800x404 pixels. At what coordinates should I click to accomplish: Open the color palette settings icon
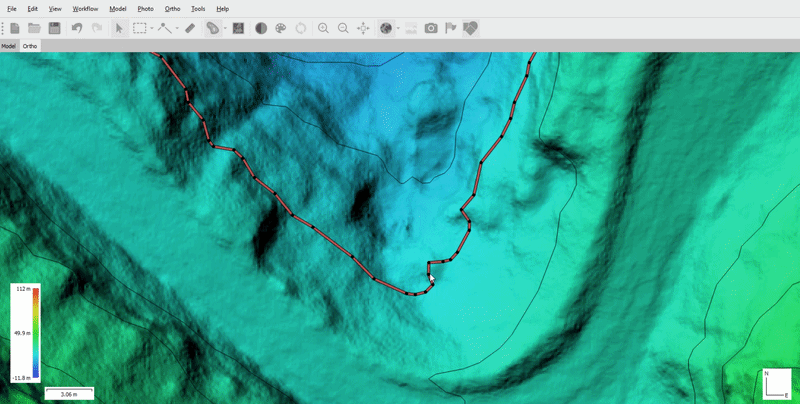coord(281,28)
